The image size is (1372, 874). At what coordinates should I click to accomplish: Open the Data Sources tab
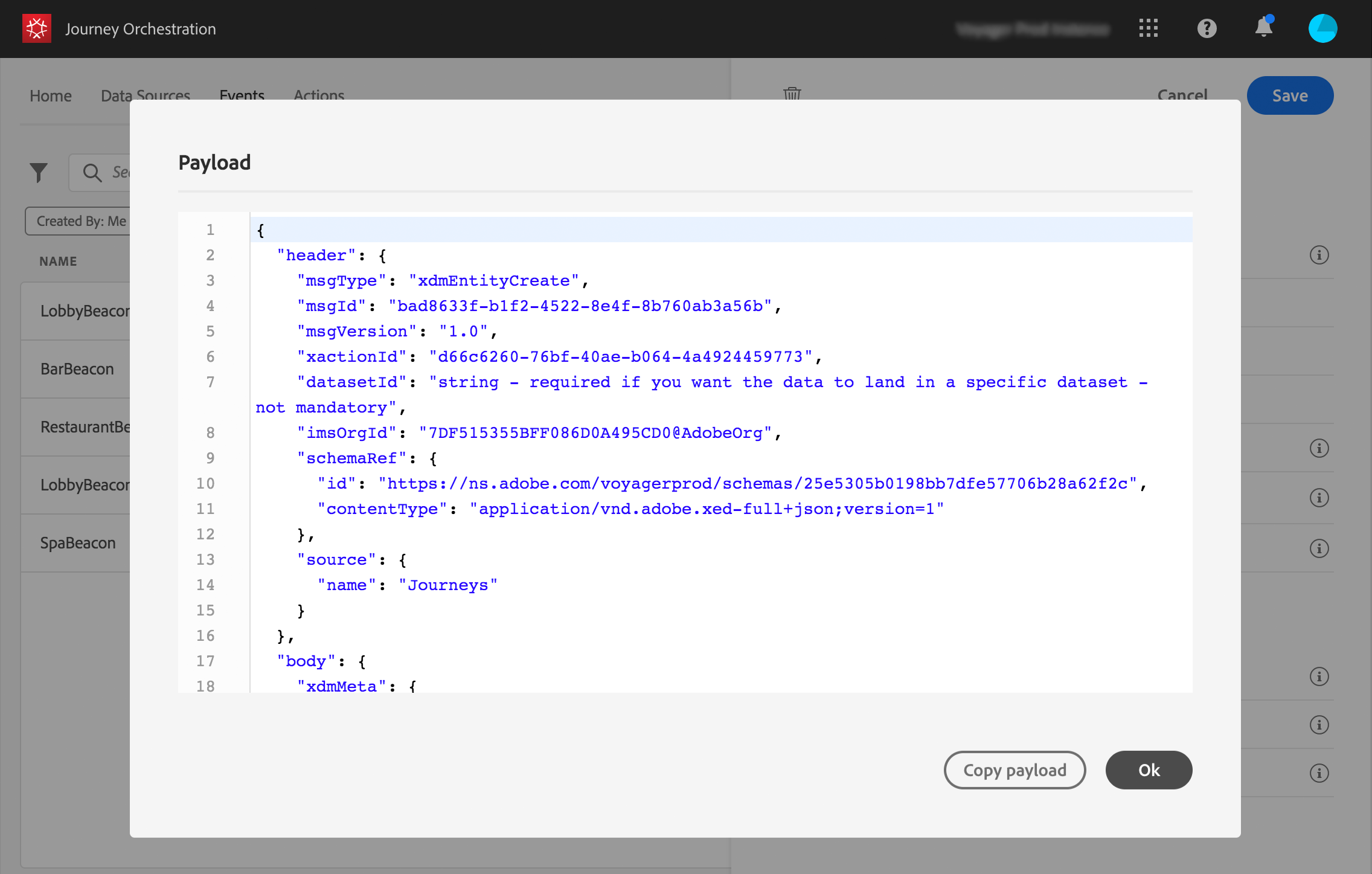(x=146, y=95)
